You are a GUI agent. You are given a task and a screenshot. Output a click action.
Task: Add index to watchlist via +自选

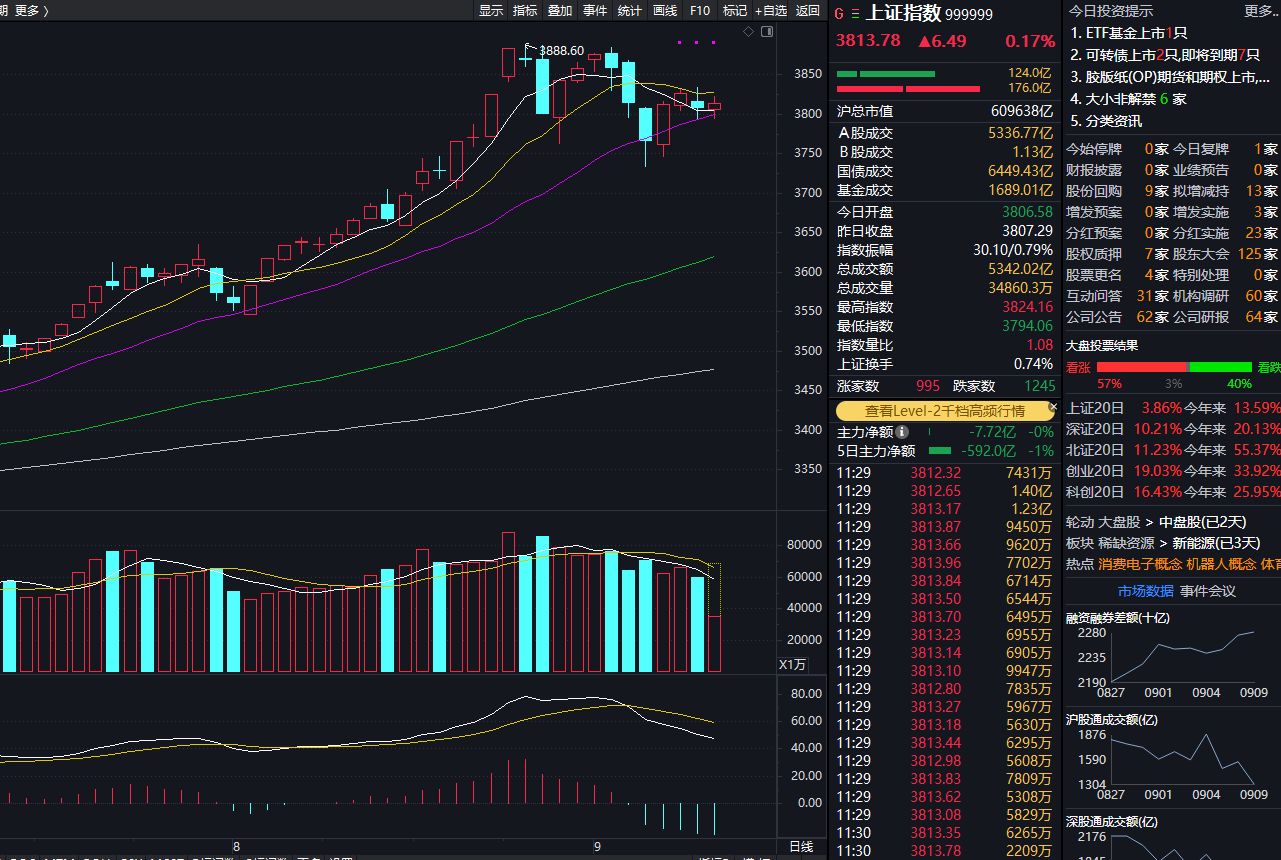tap(770, 11)
